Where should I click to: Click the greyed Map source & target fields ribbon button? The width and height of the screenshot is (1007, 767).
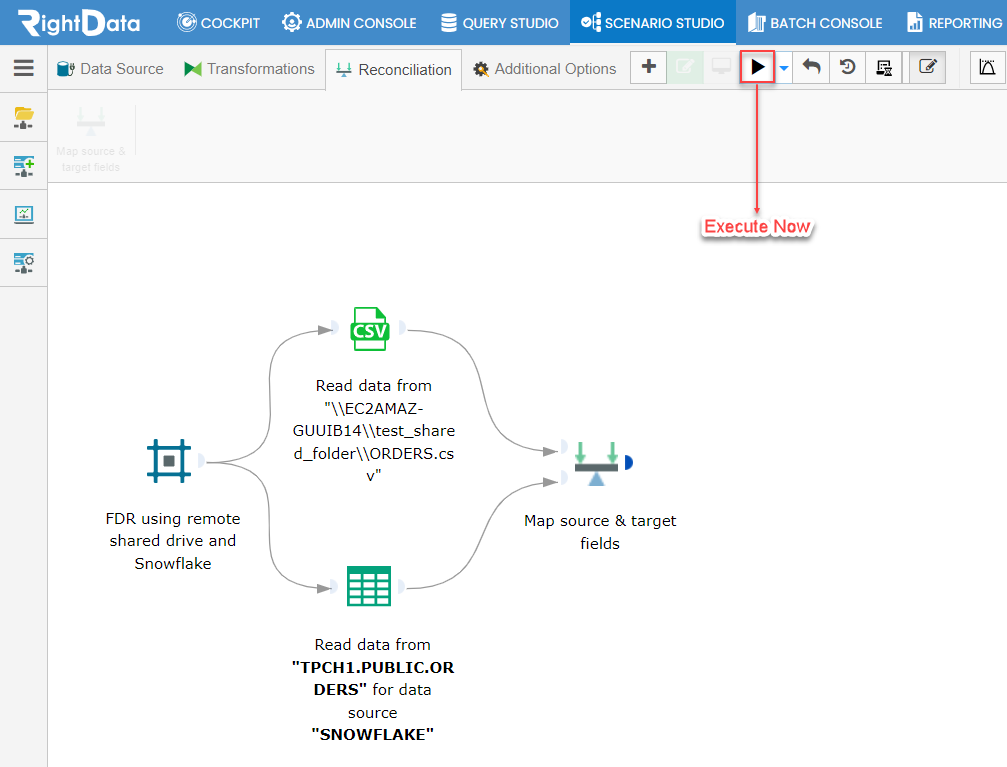tap(91, 139)
